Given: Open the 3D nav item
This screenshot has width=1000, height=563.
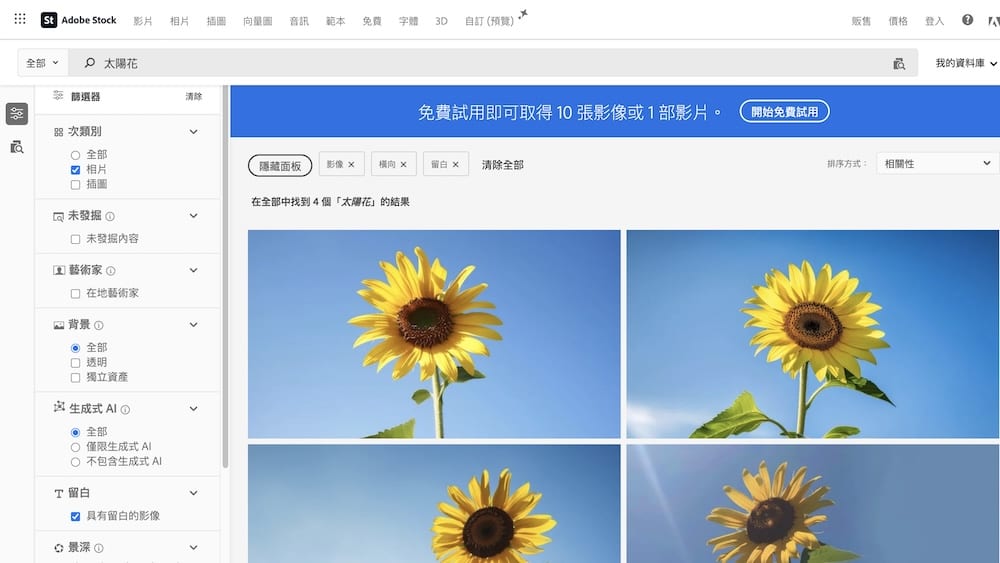Looking at the screenshot, I should [441, 21].
